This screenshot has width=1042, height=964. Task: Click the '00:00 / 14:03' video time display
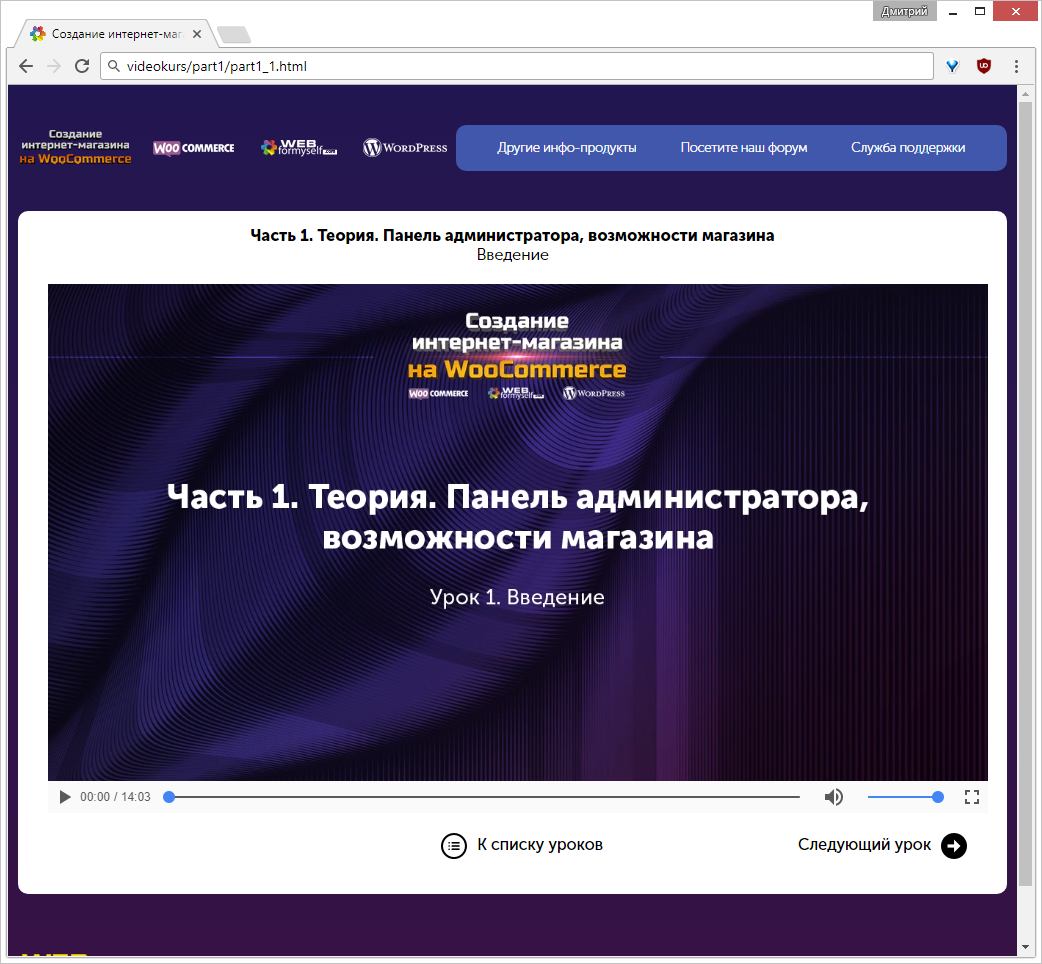click(x=116, y=797)
